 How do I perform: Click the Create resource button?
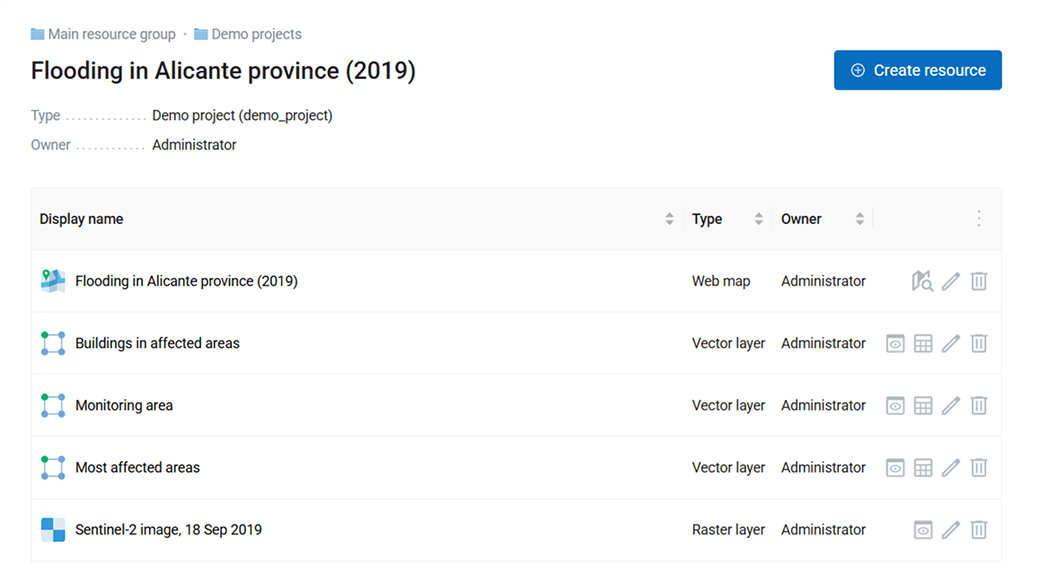[x=917, y=70]
